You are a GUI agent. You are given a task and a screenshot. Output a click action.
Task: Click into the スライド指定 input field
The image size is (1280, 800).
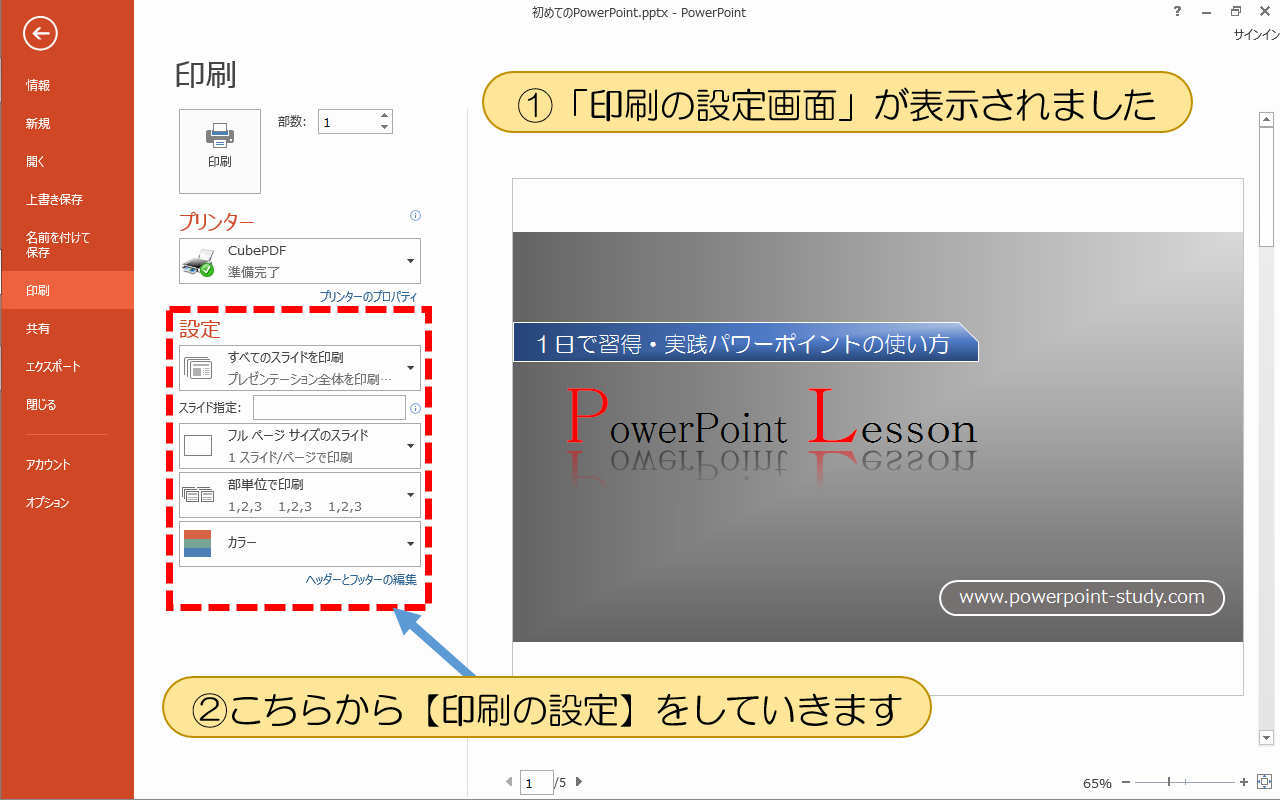(x=329, y=407)
